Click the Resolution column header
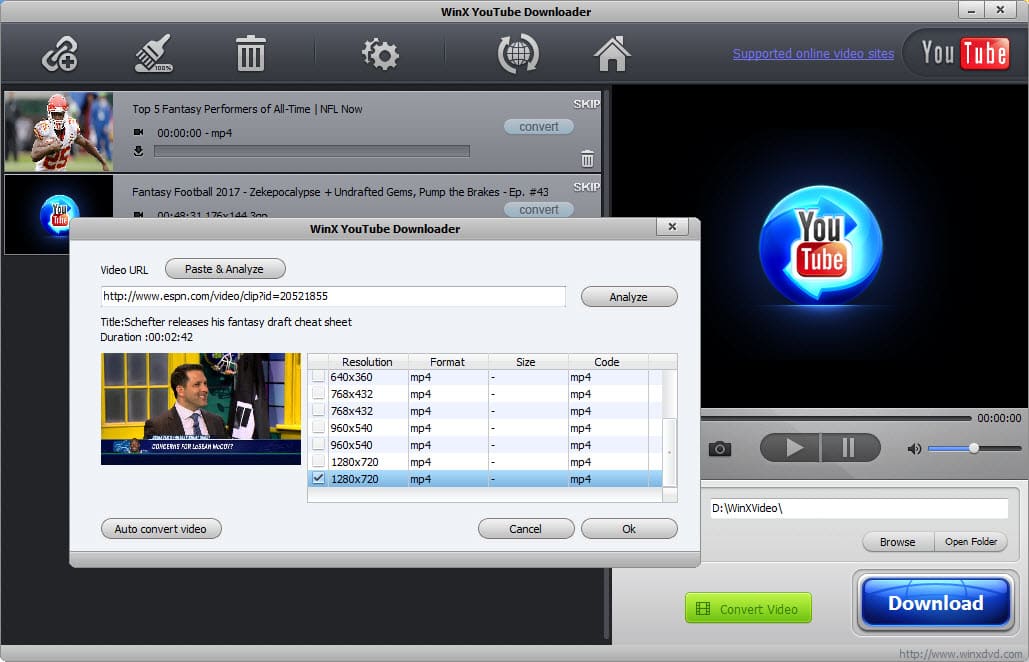Viewport: 1029px width, 662px height. tap(367, 362)
